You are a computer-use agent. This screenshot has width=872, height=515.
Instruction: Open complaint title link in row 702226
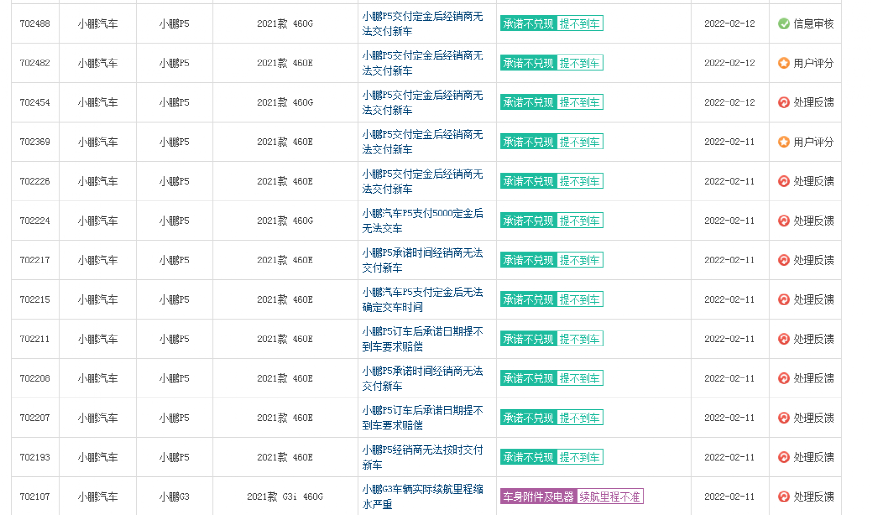click(422, 182)
